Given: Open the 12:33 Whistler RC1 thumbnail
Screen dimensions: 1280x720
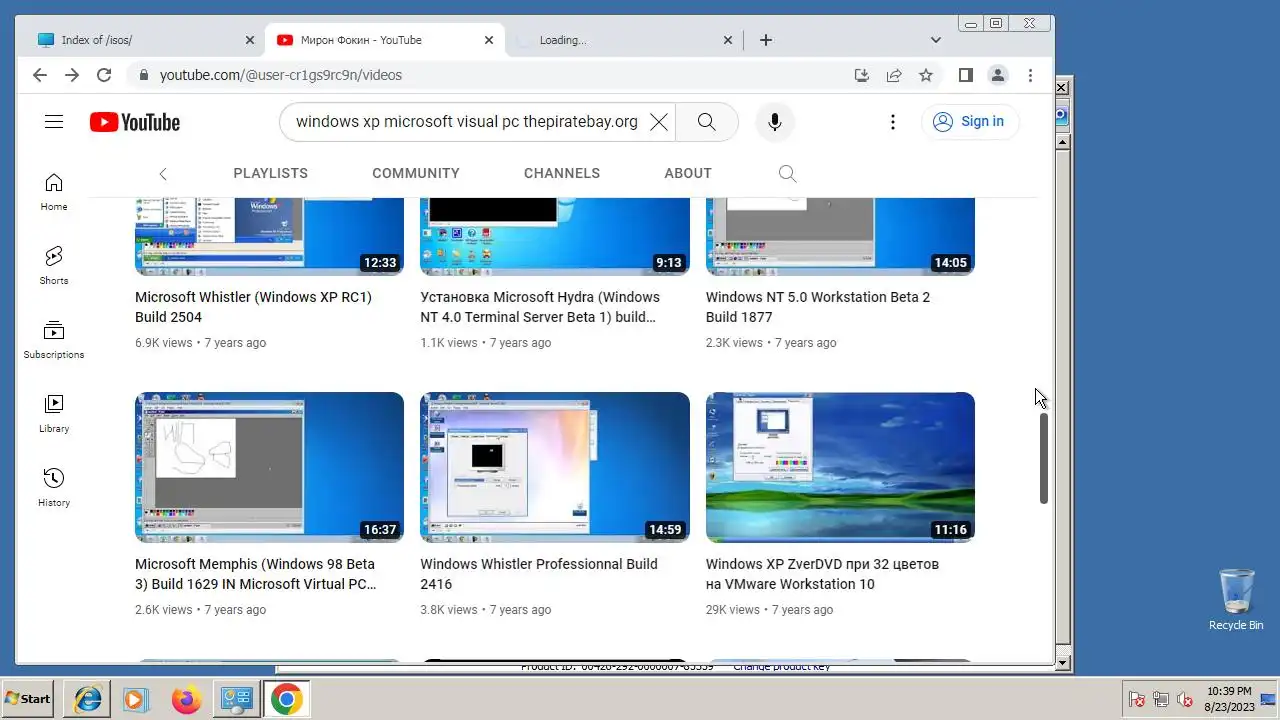Looking at the screenshot, I should 270,236.
